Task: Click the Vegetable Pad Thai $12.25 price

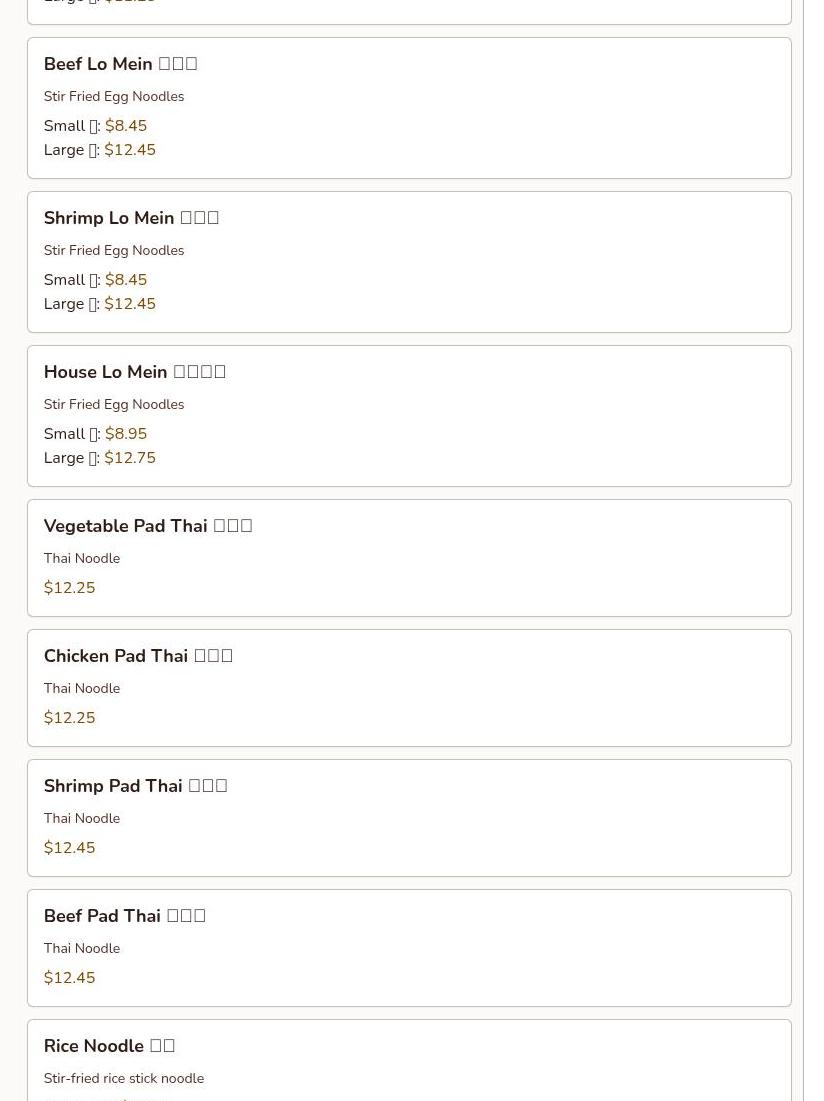Action: (69, 588)
